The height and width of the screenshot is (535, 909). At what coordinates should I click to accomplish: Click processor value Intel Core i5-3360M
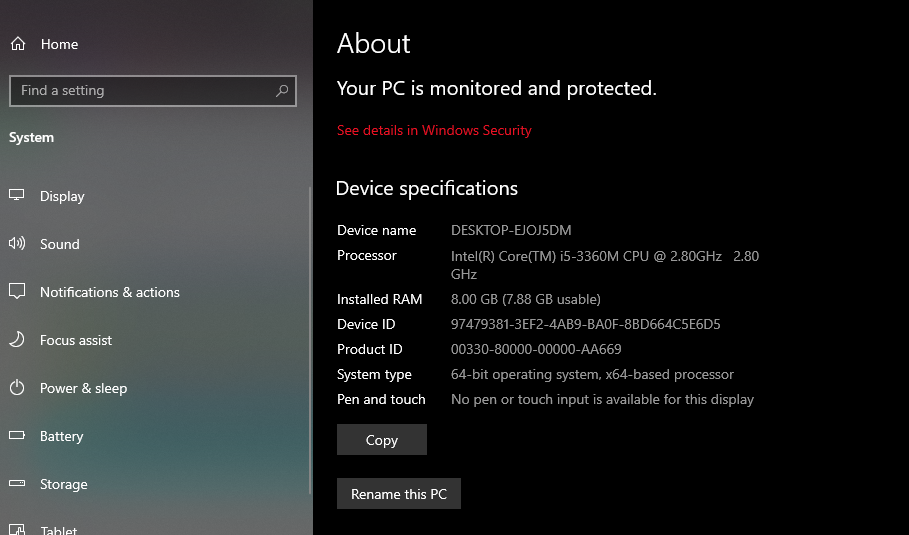(605, 265)
